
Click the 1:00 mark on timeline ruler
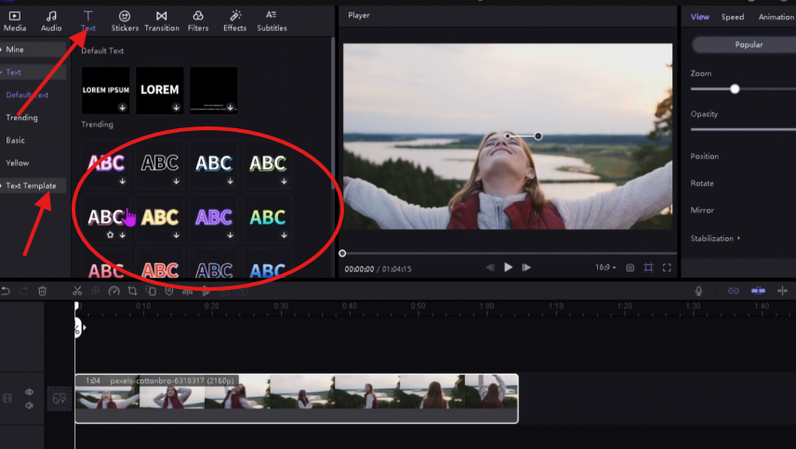[487, 306]
